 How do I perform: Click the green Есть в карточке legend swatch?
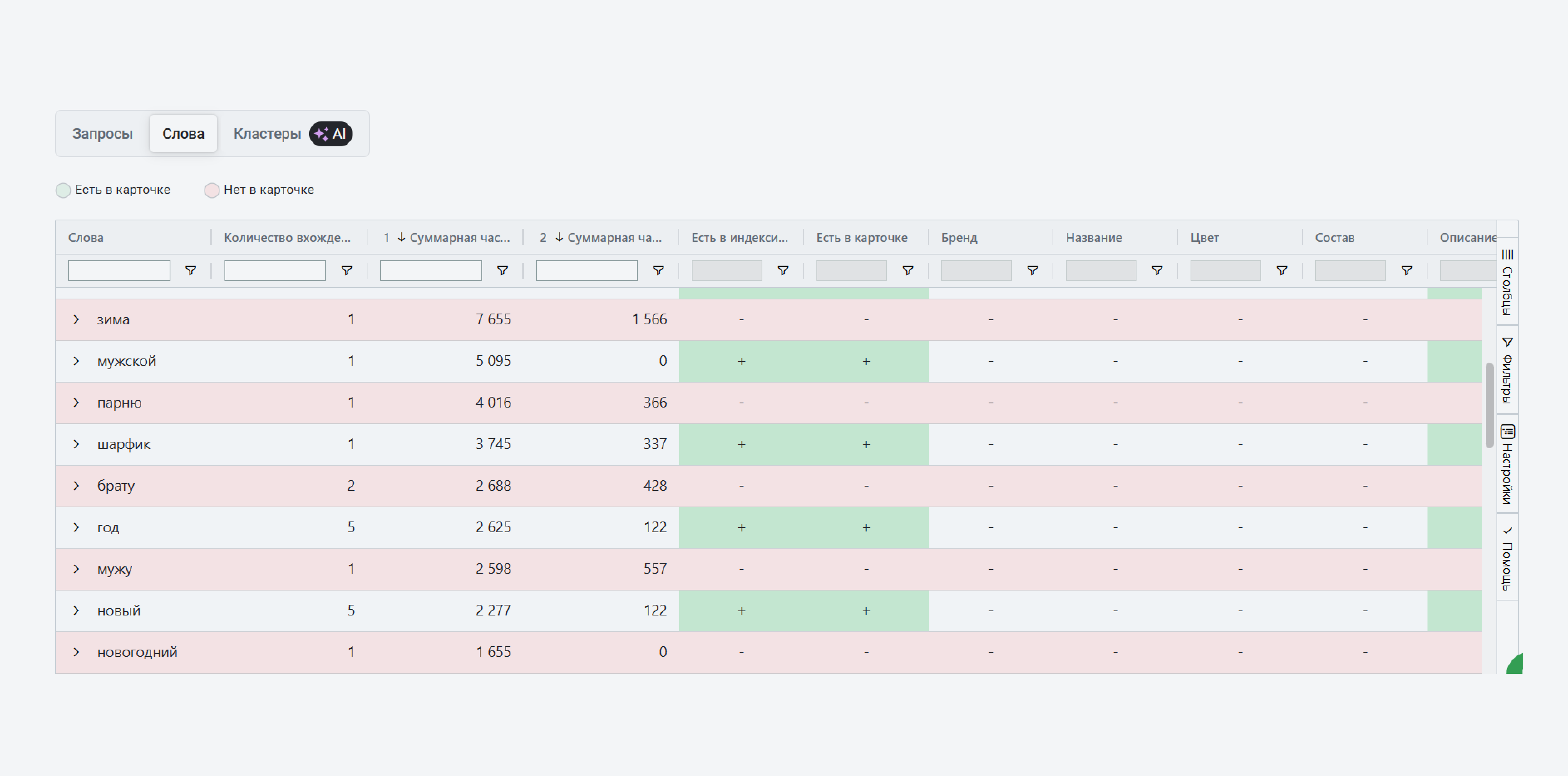(63, 190)
